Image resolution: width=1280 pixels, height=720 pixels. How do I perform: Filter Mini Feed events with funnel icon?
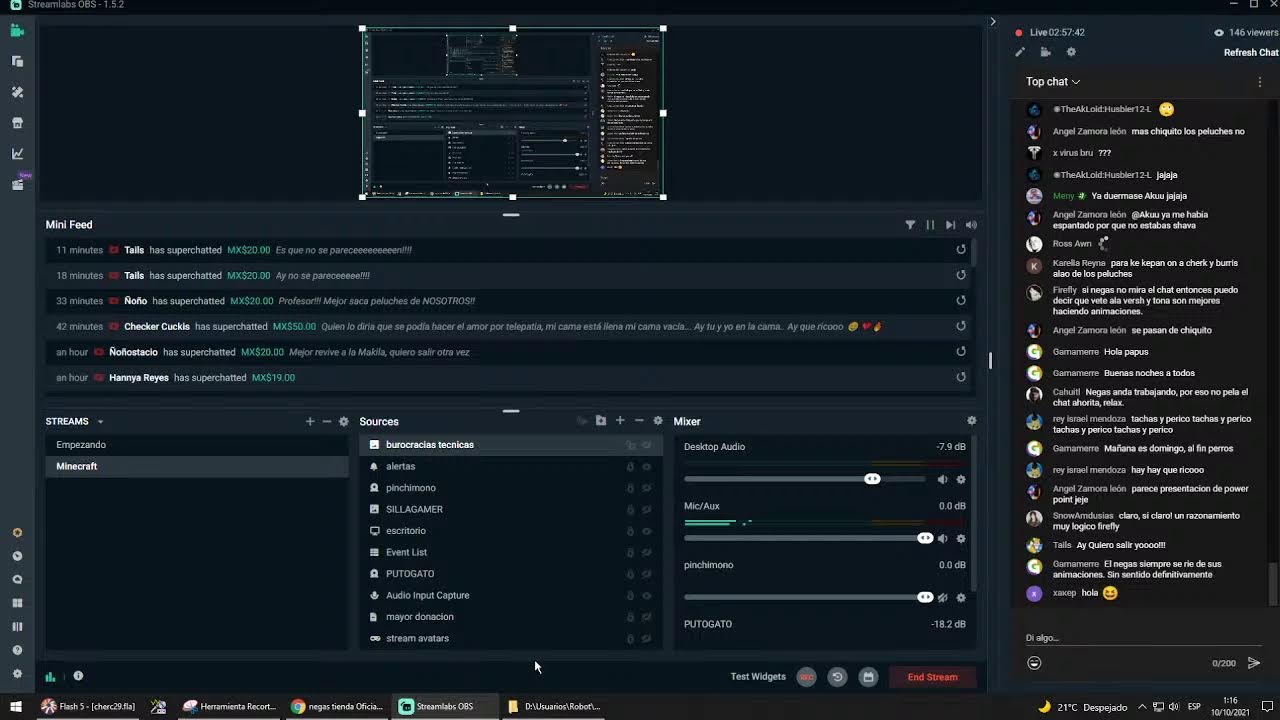pyautogui.click(x=910, y=225)
